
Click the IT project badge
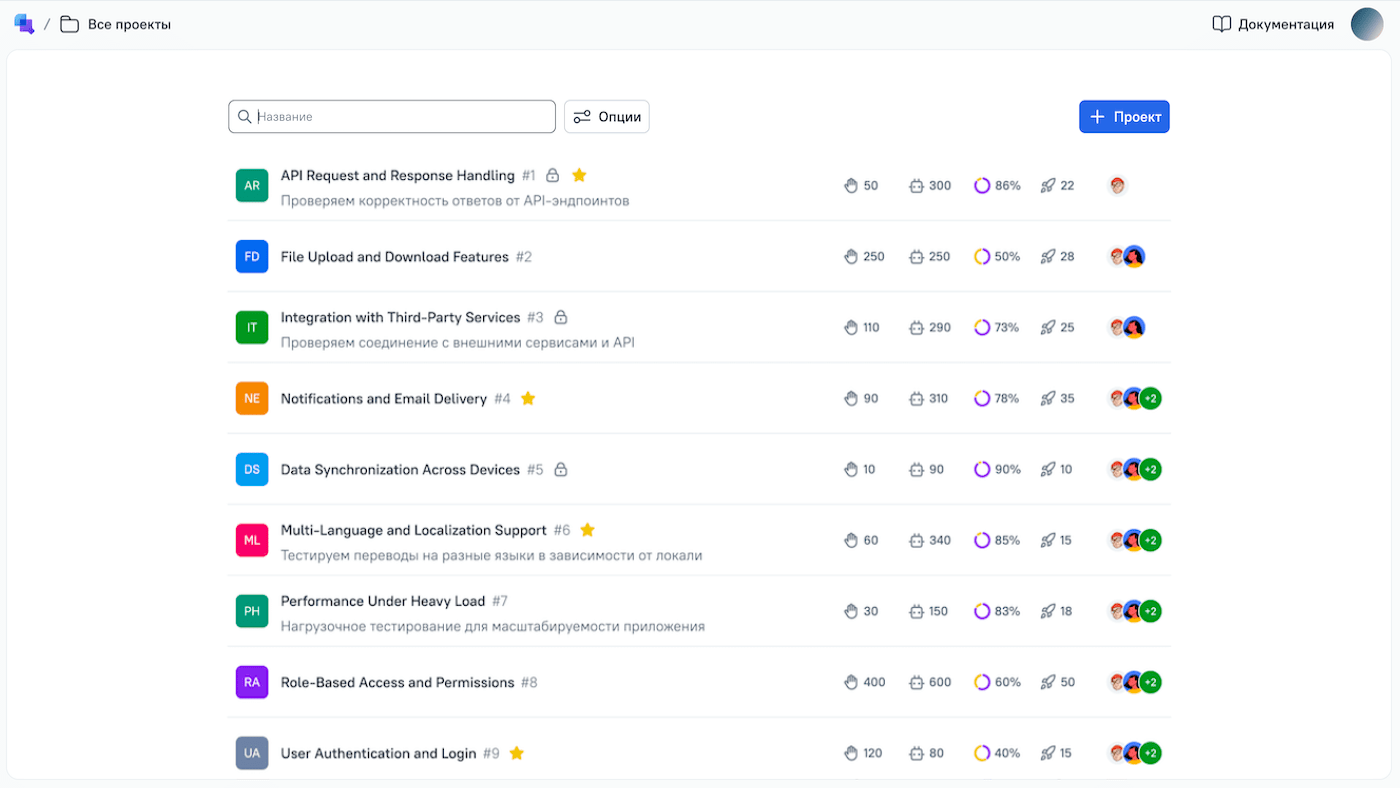(252, 327)
